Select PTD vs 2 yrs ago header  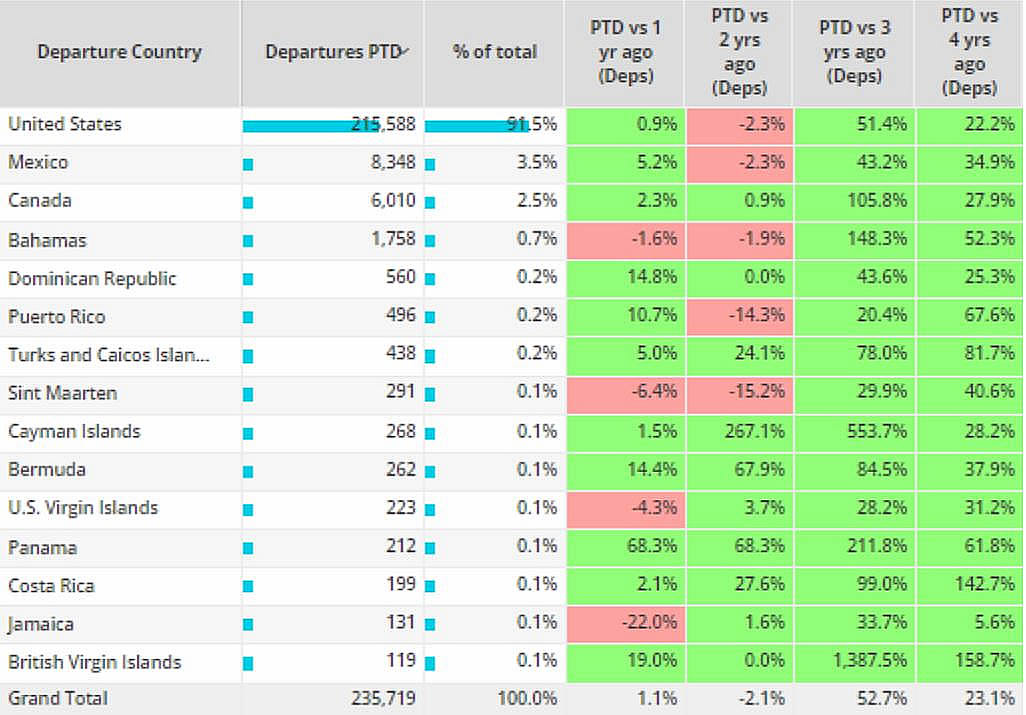pos(739,52)
